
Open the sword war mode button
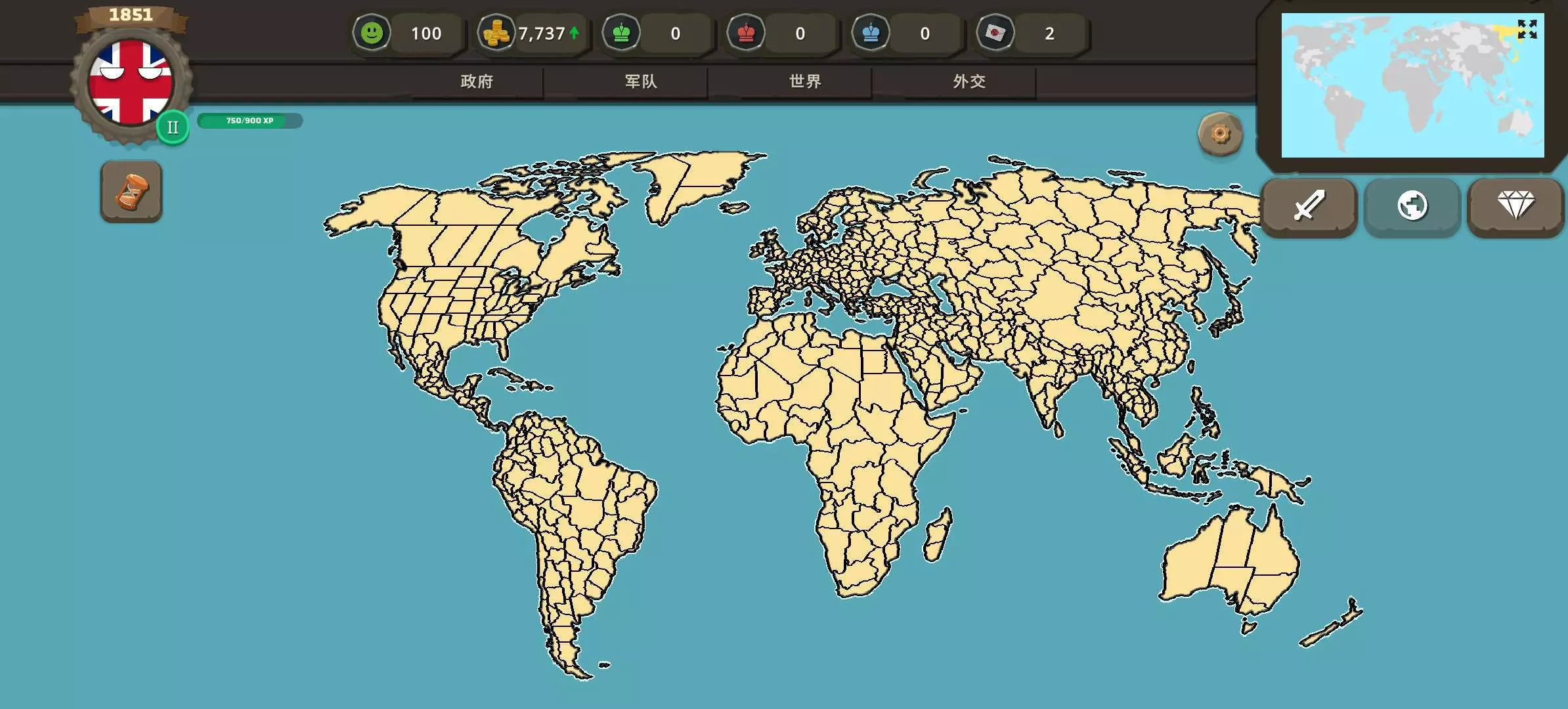pos(1309,206)
